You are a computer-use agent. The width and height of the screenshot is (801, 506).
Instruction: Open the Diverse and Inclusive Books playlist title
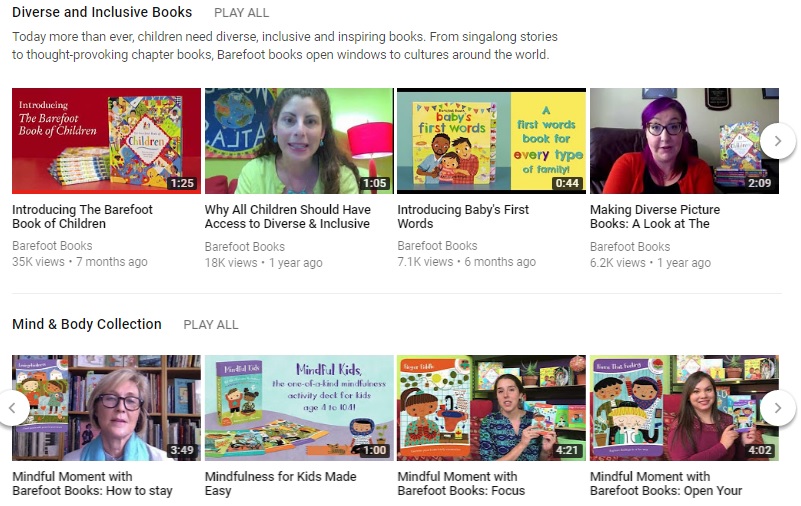click(102, 13)
